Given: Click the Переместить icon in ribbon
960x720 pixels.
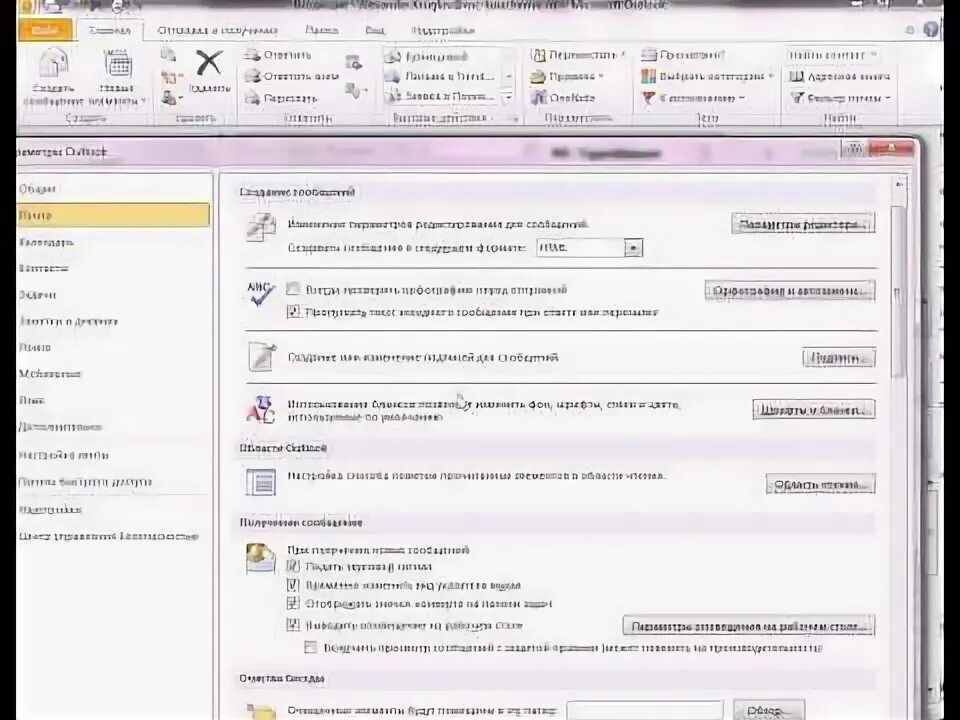Looking at the screenshot, I should (538, 55).
